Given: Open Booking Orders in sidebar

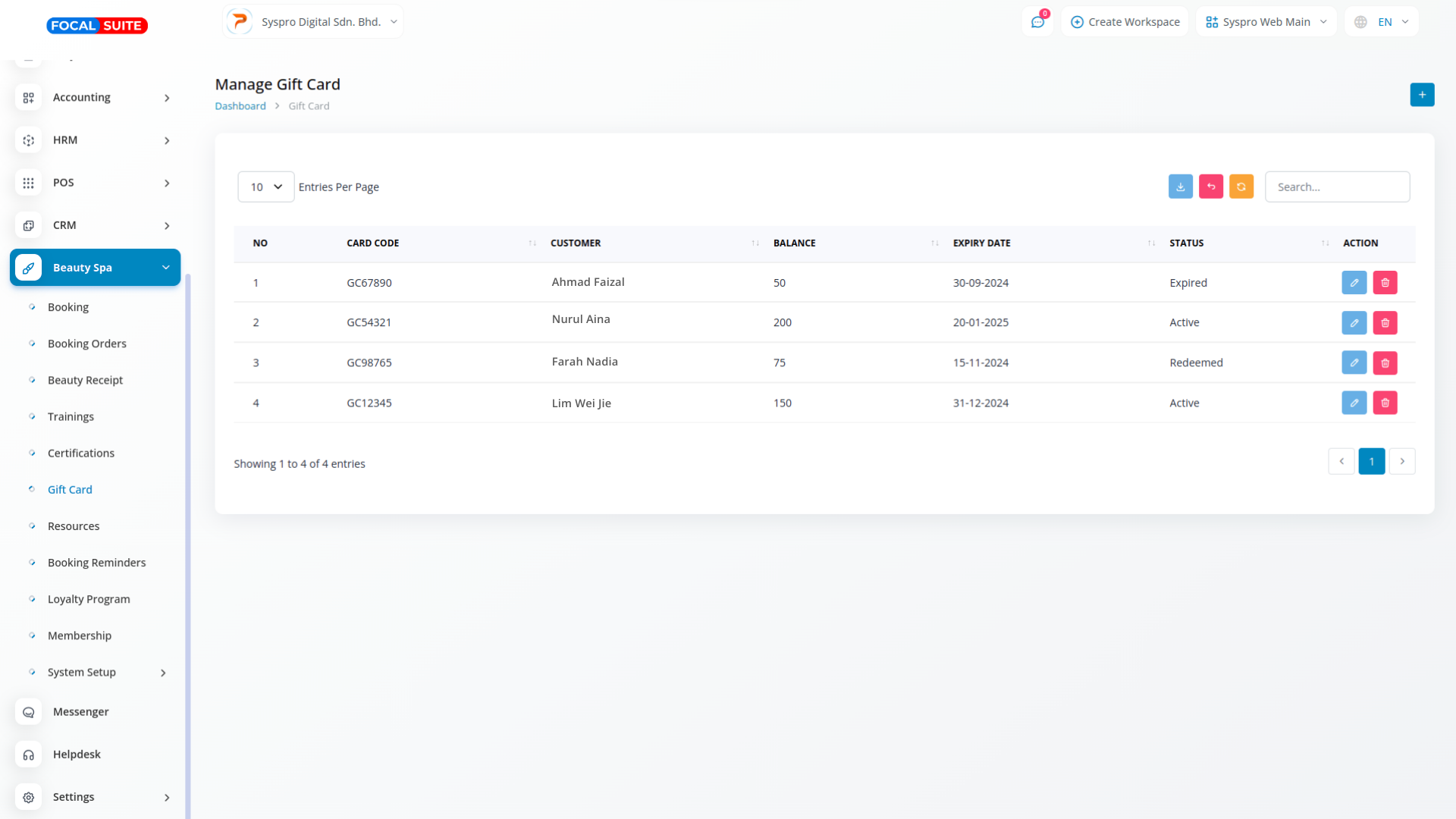Looking at the screenshot, I should pyautogui.click(x=86, y=344).
